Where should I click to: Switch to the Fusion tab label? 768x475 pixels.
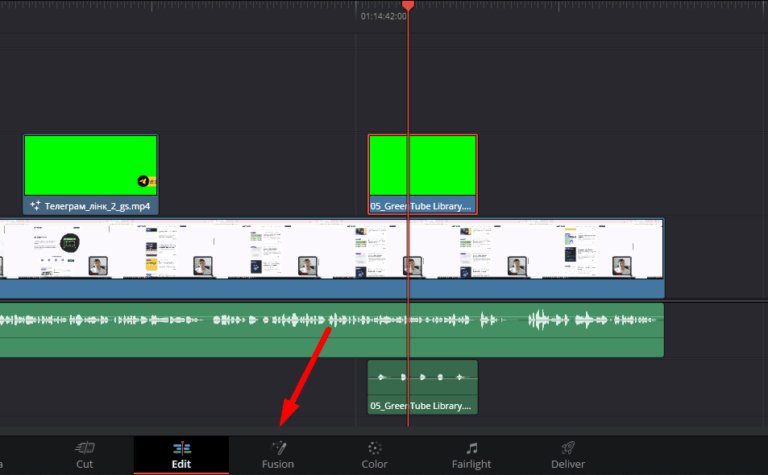coord(278,464)
